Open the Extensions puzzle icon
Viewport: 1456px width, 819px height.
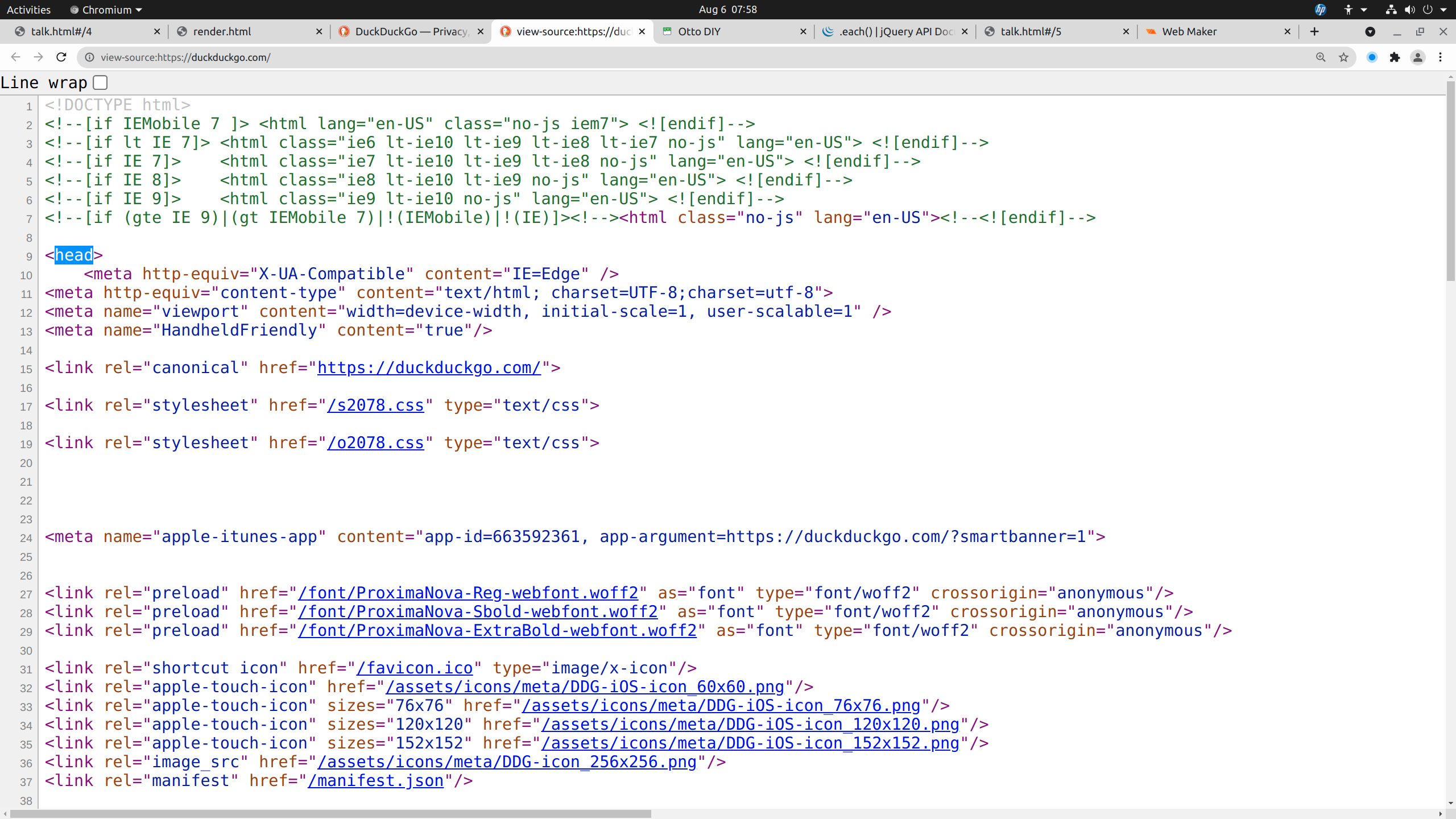1395,57
